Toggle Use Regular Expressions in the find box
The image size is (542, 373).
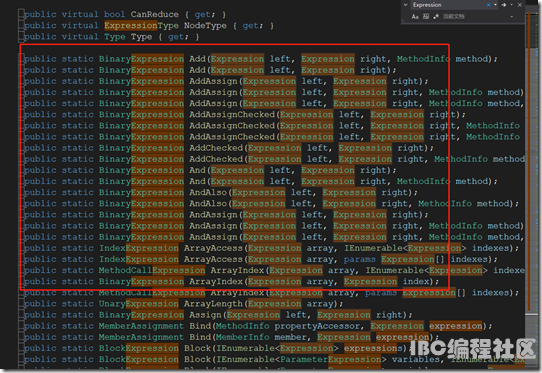click(436, 17)
